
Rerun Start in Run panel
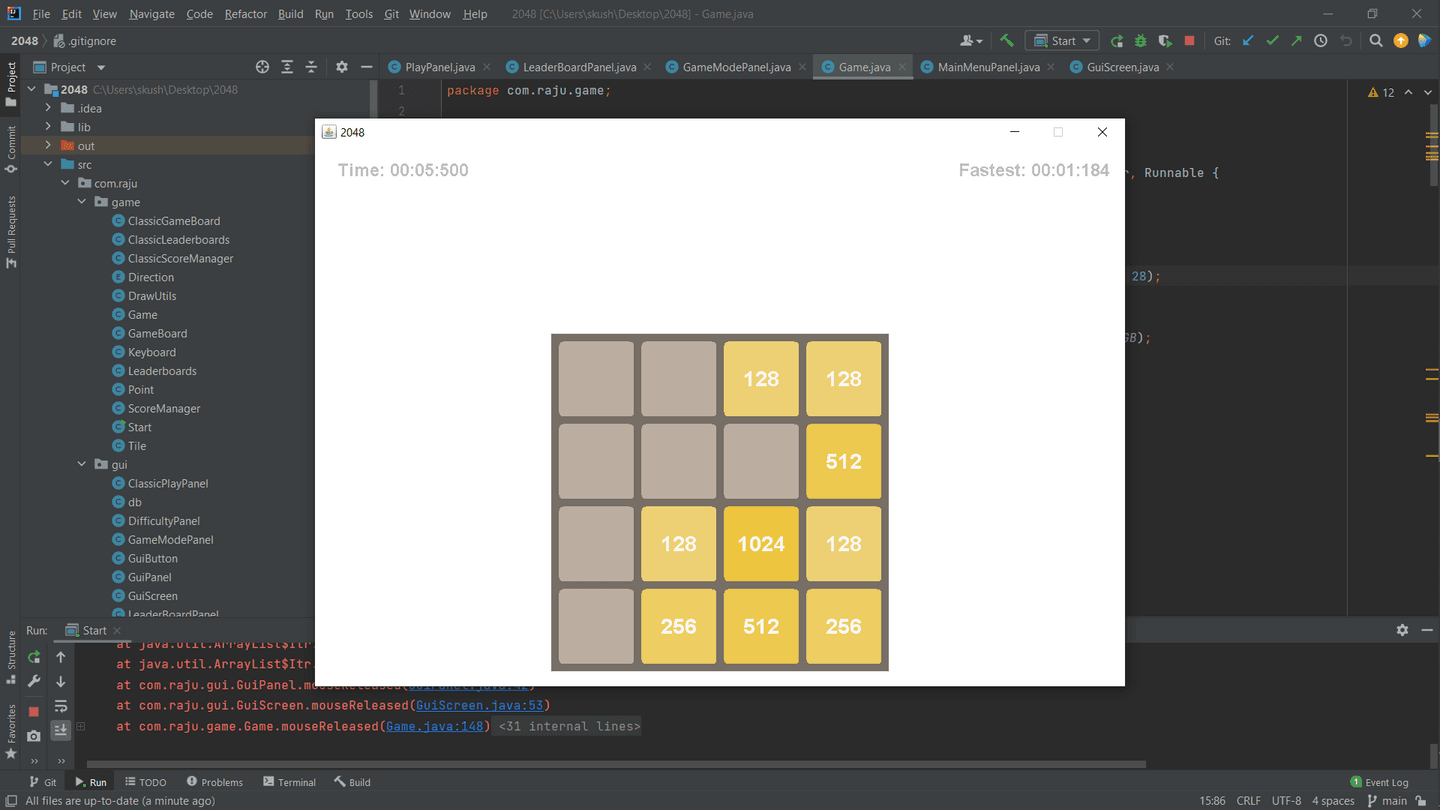coord(34,657)
